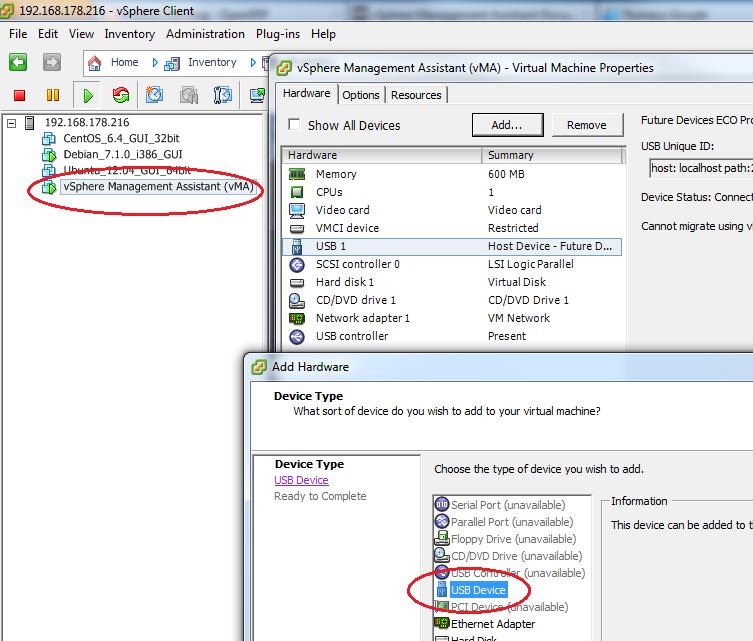The image size is (753, 641).
Task: Select the SCSI controller 0 row
Action: 451,264
